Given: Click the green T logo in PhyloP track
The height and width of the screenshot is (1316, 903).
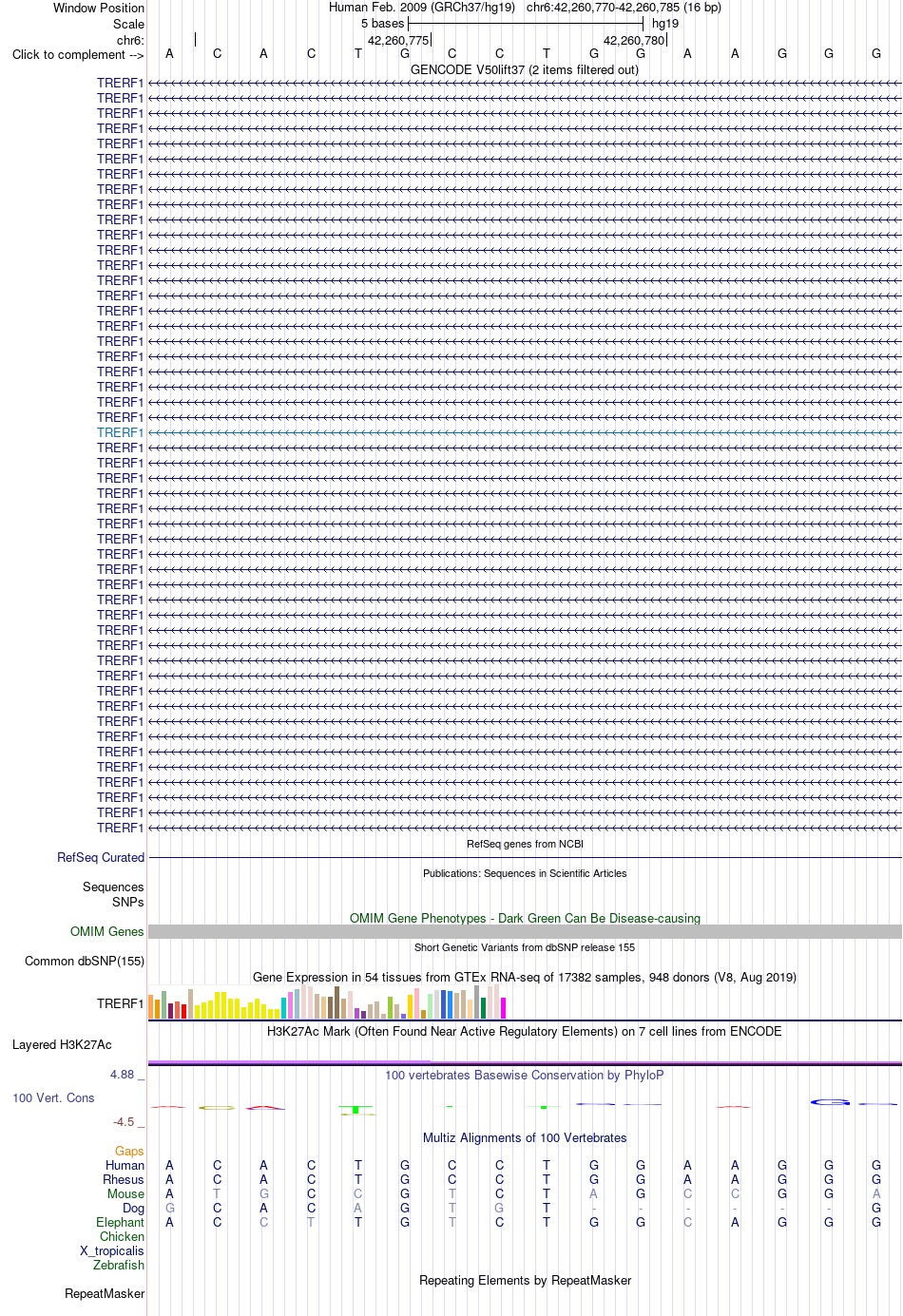Looking at the screenshot, I should [x=357, y=1110].
